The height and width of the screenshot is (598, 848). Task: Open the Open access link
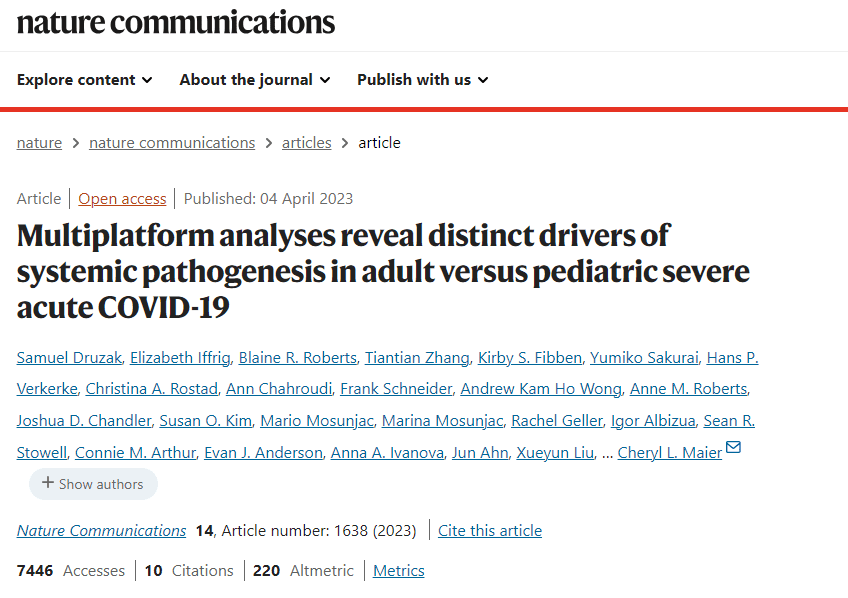click(122, 198)
